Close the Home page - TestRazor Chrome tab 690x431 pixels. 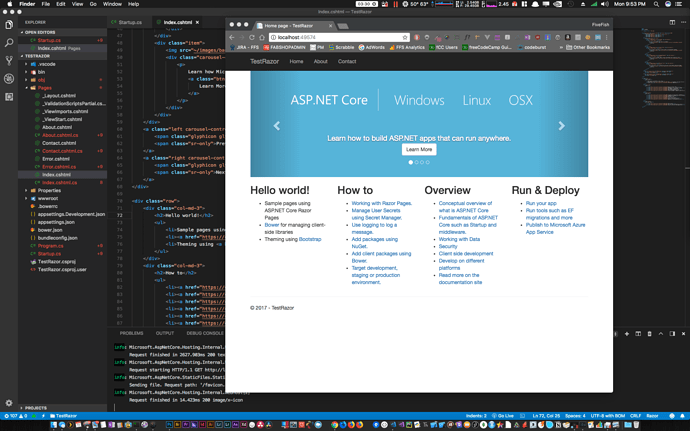330,26
